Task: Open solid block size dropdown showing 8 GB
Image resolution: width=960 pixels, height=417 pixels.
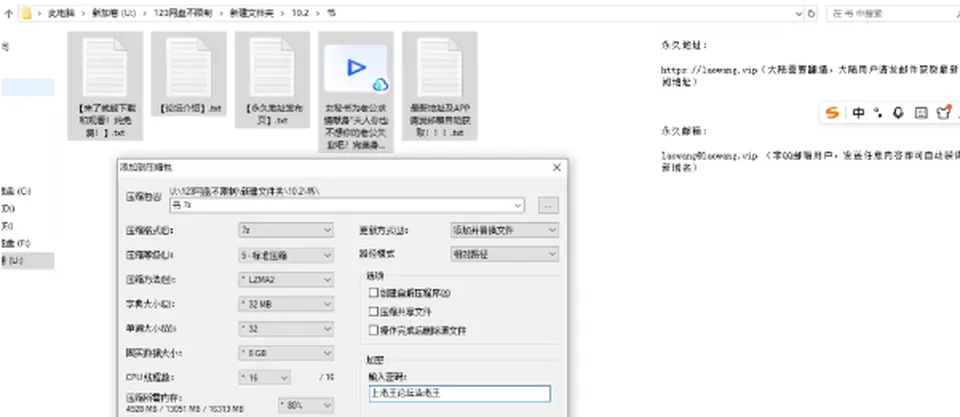Action: pyautogui.click(x=286, y=353)
